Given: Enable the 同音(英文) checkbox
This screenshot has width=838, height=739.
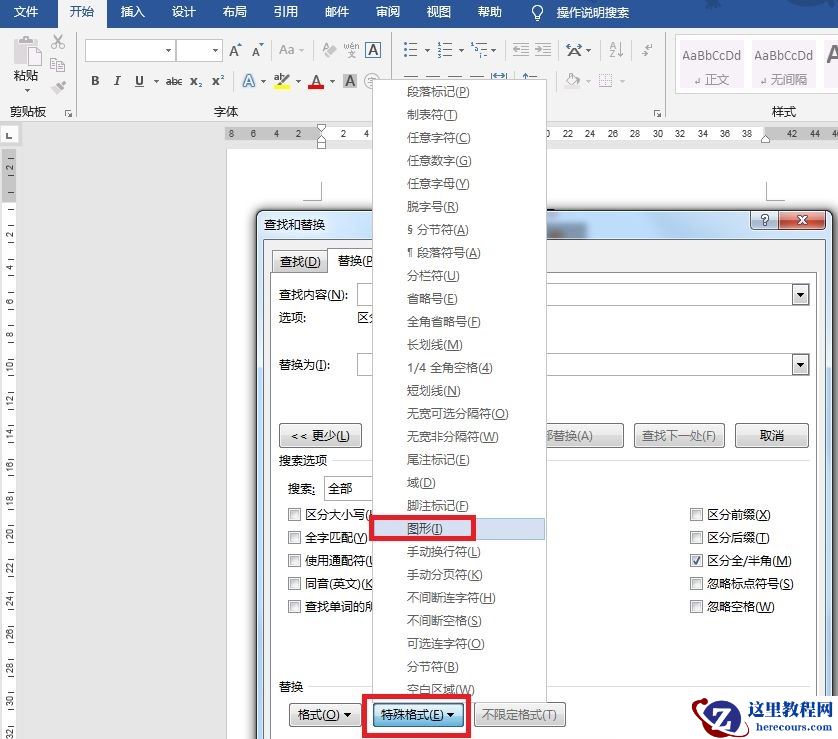Looking at the screenshot, I should point(294,583).
